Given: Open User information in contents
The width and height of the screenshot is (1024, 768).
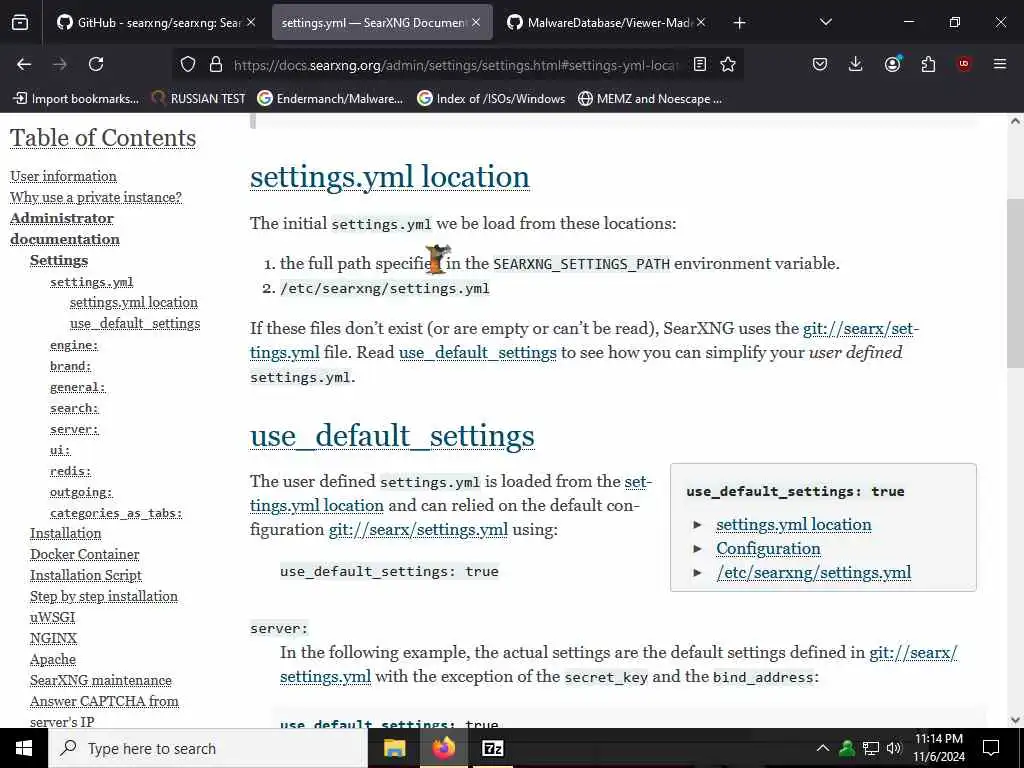Looking at the screenshot, I should click(63, 176).
